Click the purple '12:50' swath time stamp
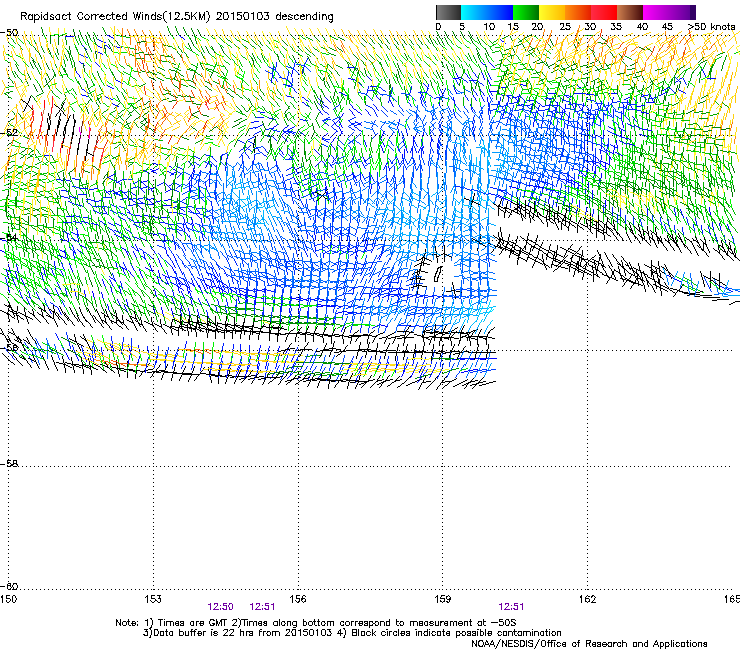Image resolution: width=740 pixels, height=650 pixels. coord(220,607)
